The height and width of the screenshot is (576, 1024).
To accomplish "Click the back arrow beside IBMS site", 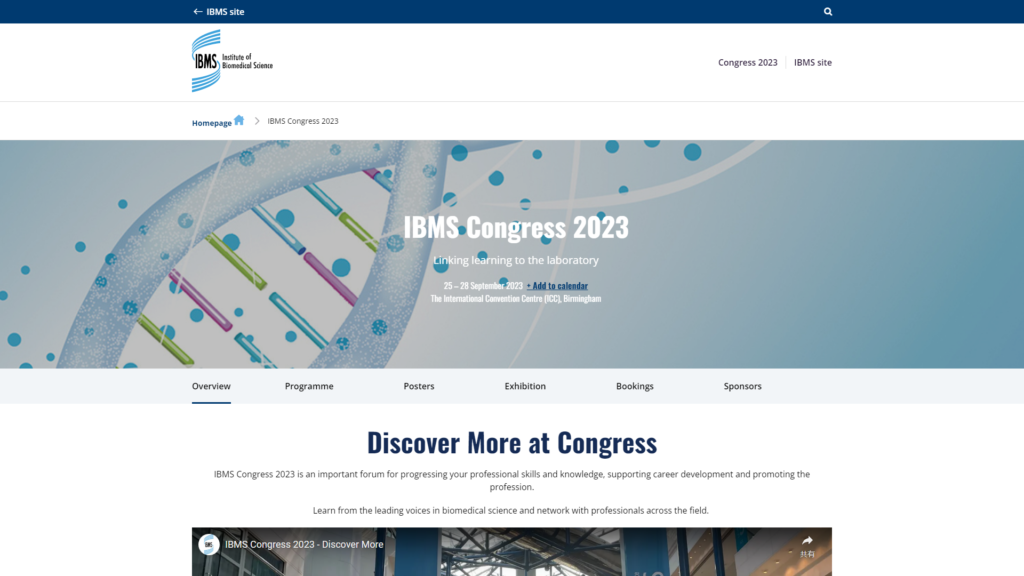I will click(x=197, y=12).
